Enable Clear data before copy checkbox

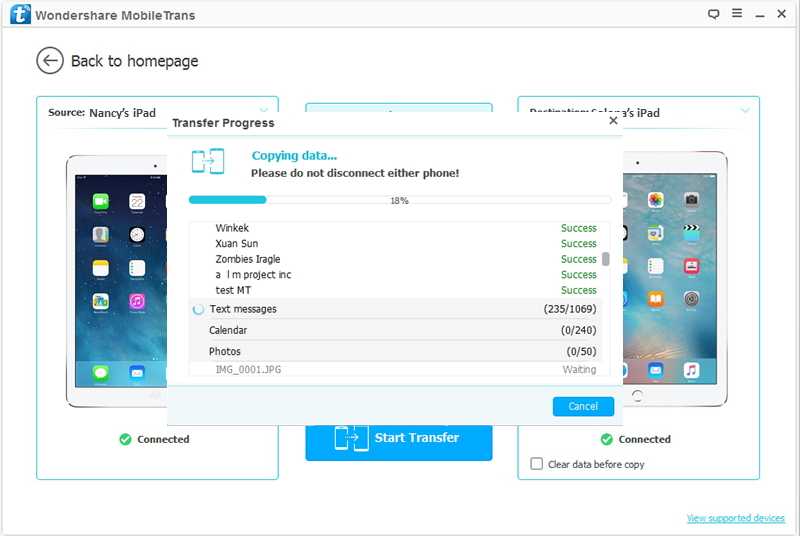pos(537,464)
